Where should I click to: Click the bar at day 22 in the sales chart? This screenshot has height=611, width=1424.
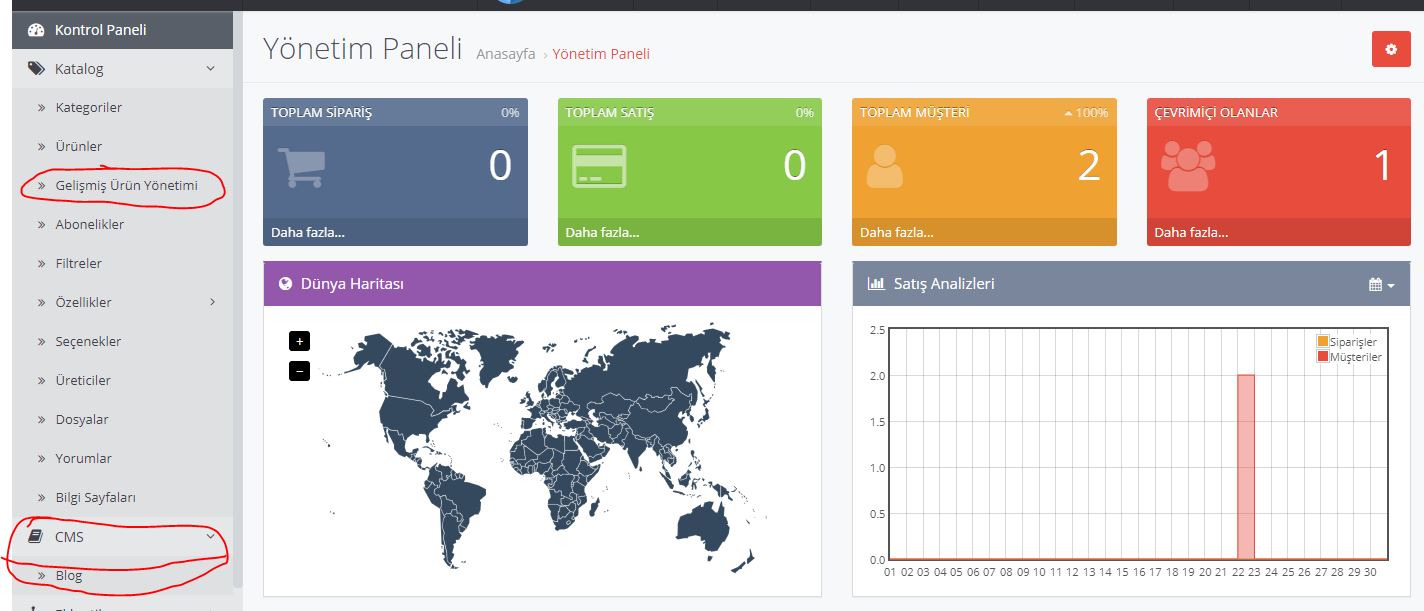pyautogui.click(x=1245, y=466)
